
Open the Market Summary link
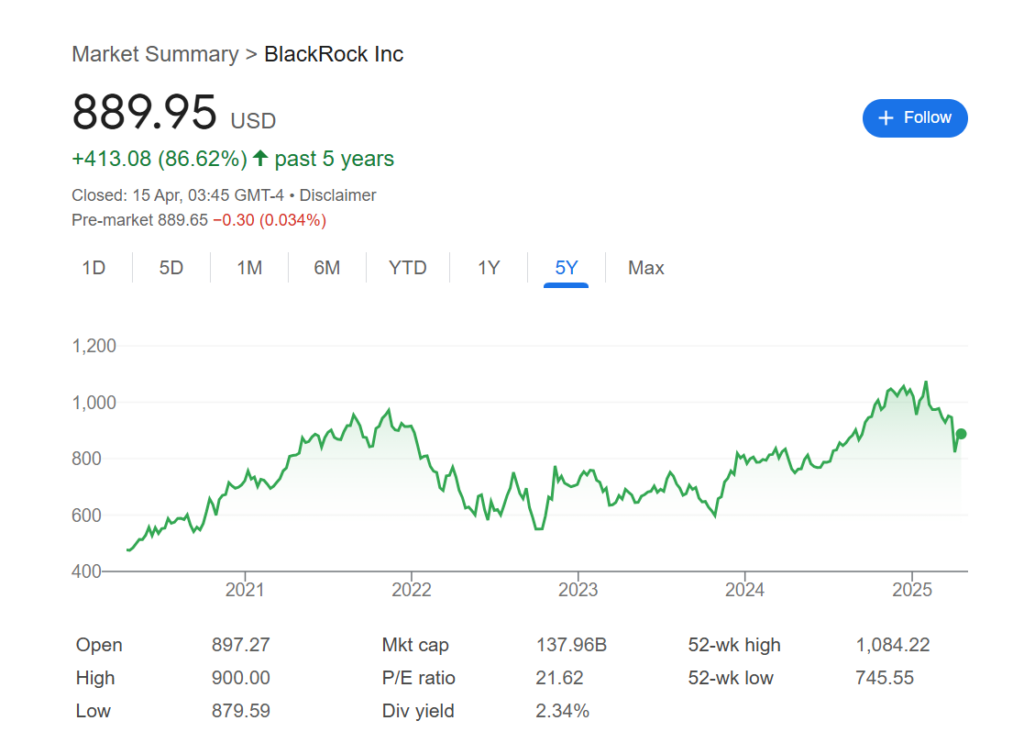point(155,54)
